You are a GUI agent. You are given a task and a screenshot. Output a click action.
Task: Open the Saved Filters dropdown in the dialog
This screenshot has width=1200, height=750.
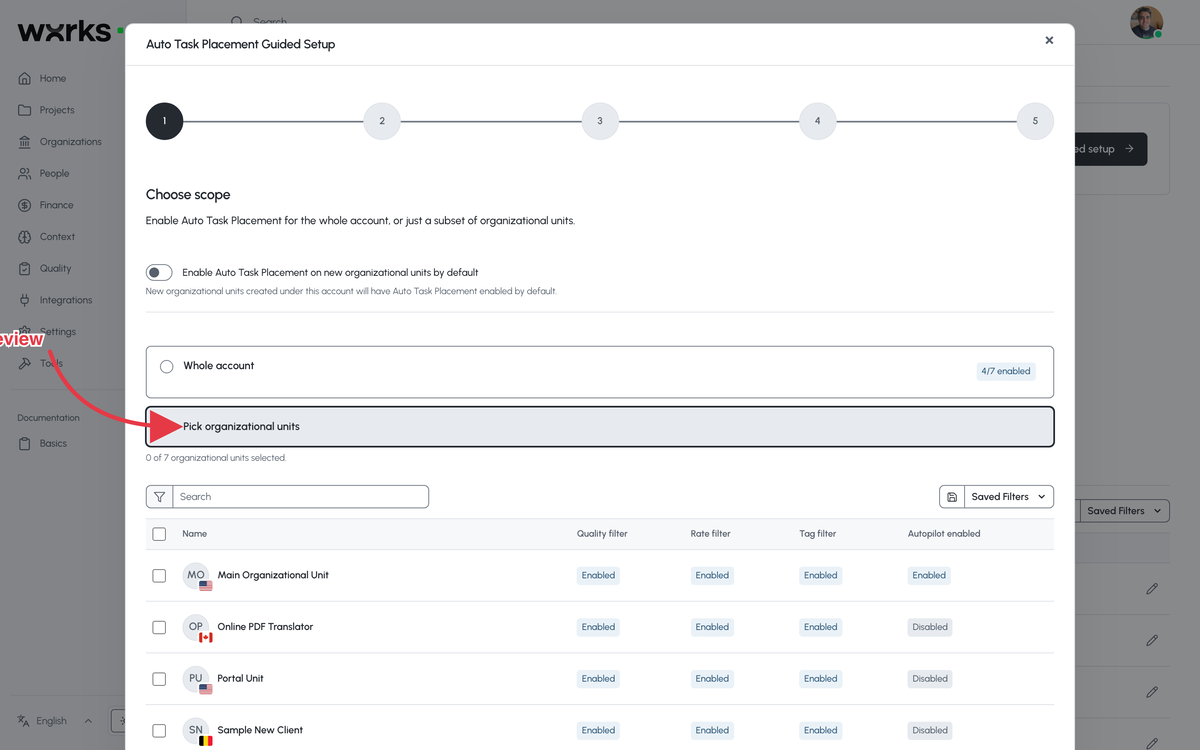click(x=1009, y=497)
